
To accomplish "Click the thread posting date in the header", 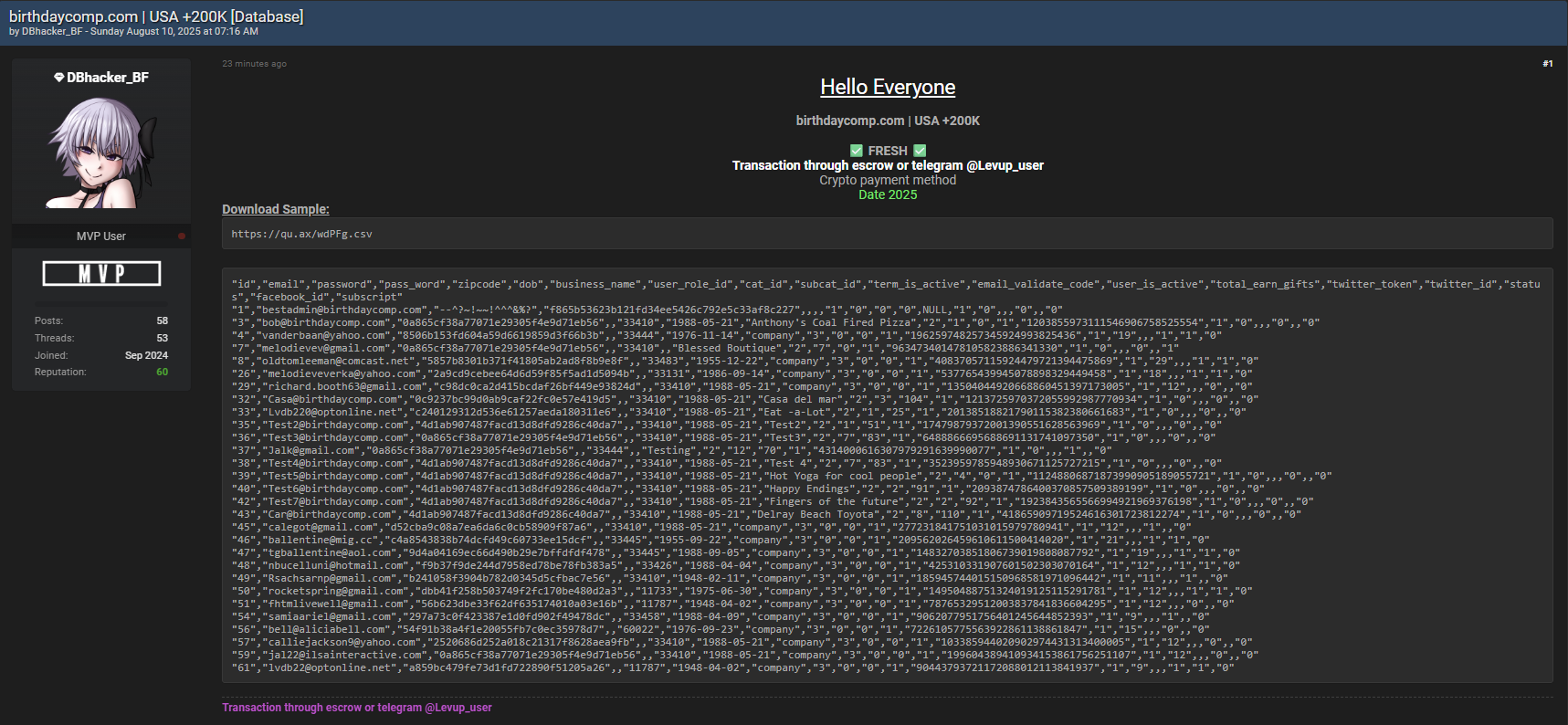I will click(x=174, y=31).
